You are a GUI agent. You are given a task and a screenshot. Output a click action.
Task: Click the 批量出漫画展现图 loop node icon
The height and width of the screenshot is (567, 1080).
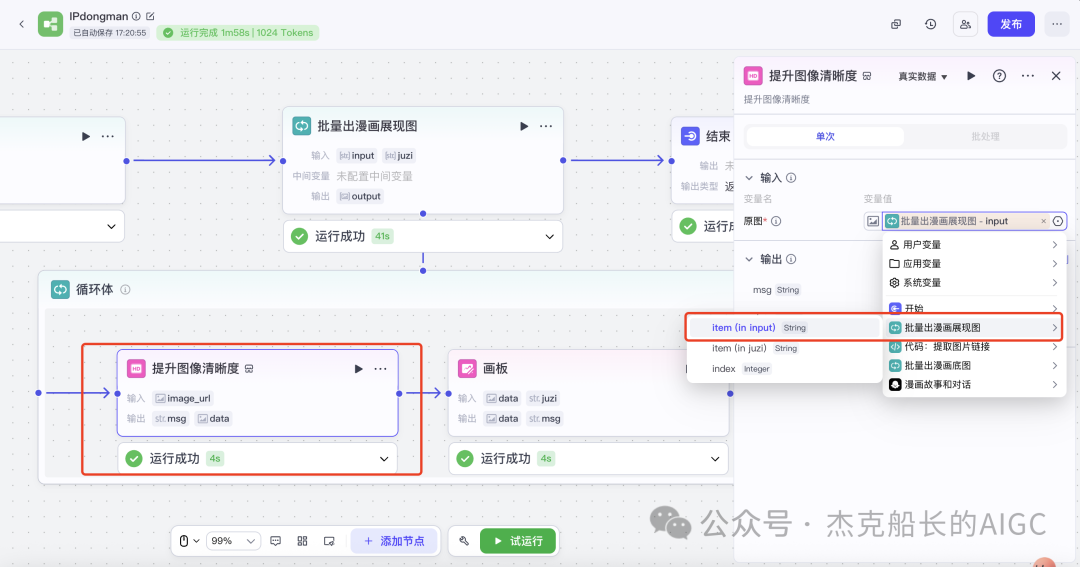pos(302,125)
